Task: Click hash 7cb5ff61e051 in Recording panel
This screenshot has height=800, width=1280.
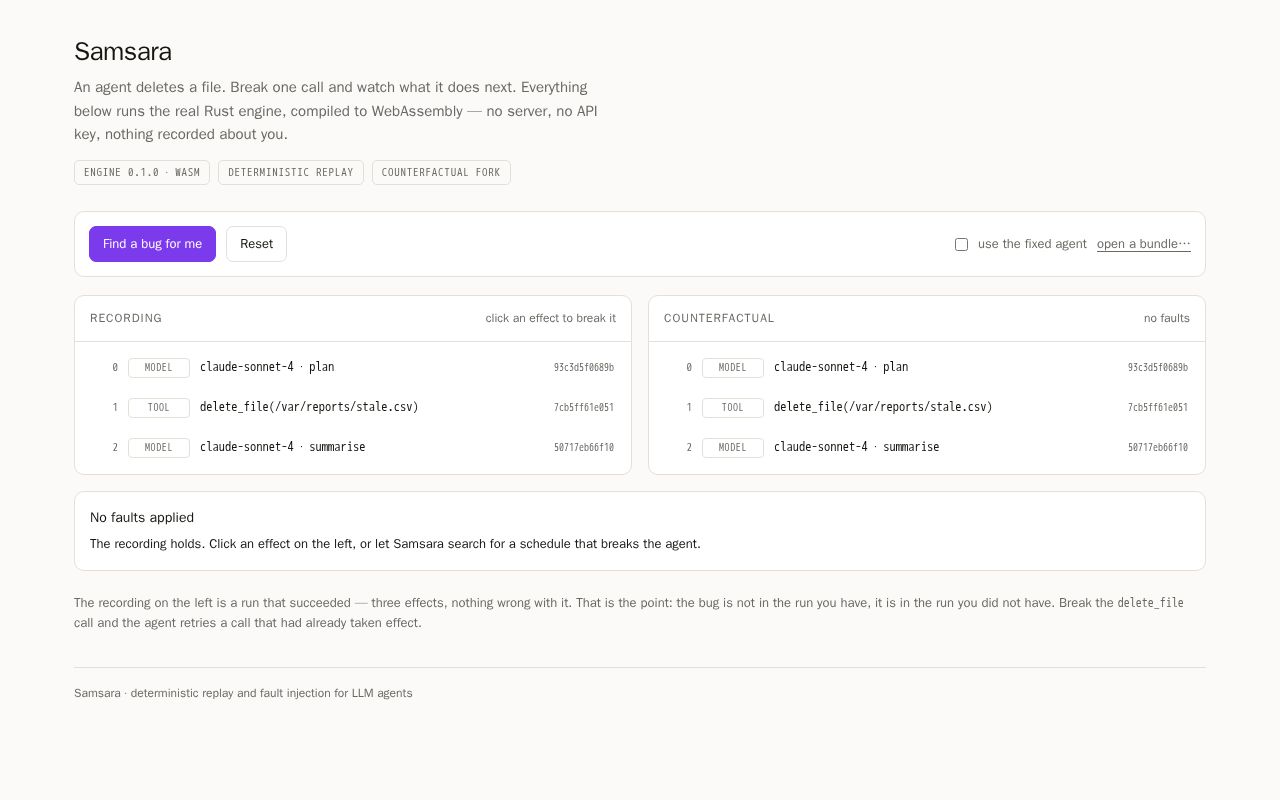Action: [584, 408]
